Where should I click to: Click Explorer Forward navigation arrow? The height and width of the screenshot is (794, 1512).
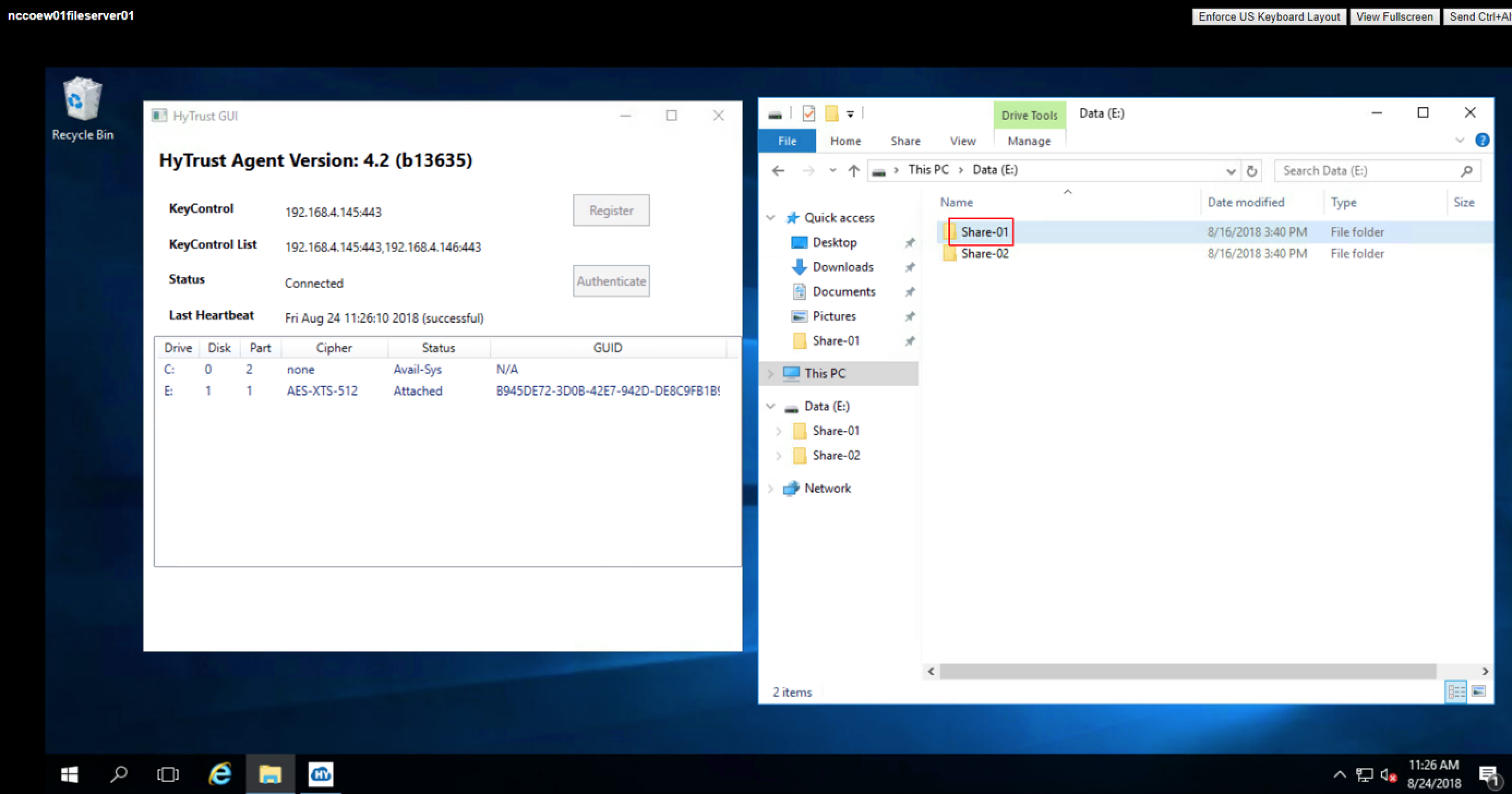click(808, 171)
